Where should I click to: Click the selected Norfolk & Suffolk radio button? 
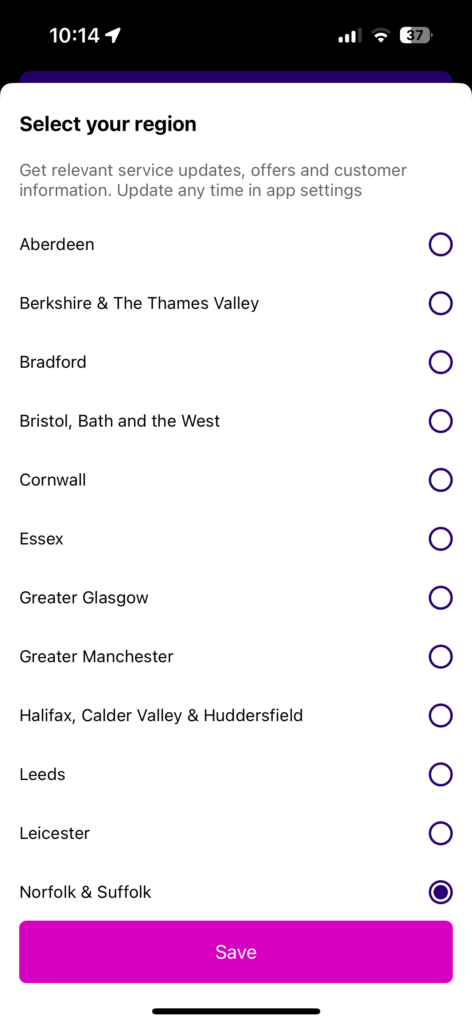pyautogui.click(x=441, y=892)
